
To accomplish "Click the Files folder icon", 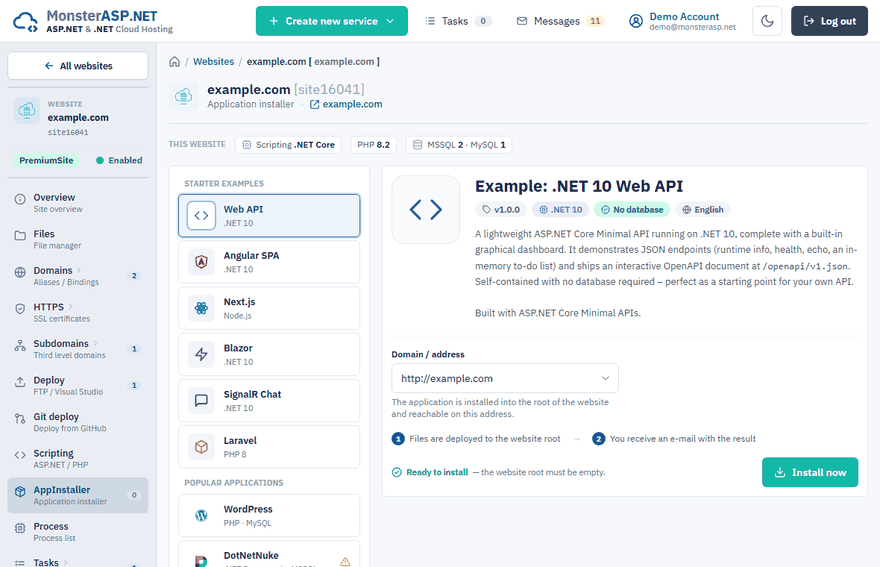I will tap(20, 236).
